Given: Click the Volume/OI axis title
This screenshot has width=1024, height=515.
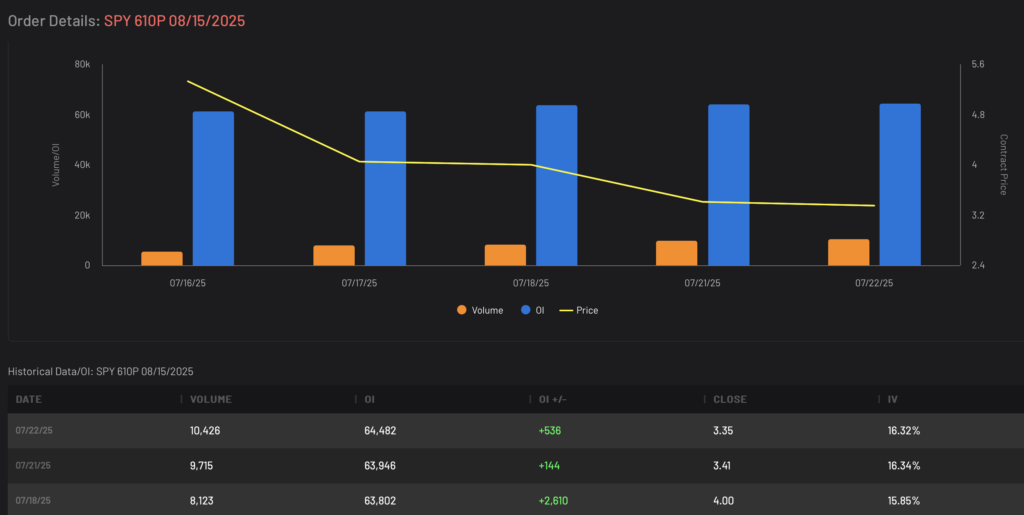Looking at the screenshot, I should click(56, 164).
